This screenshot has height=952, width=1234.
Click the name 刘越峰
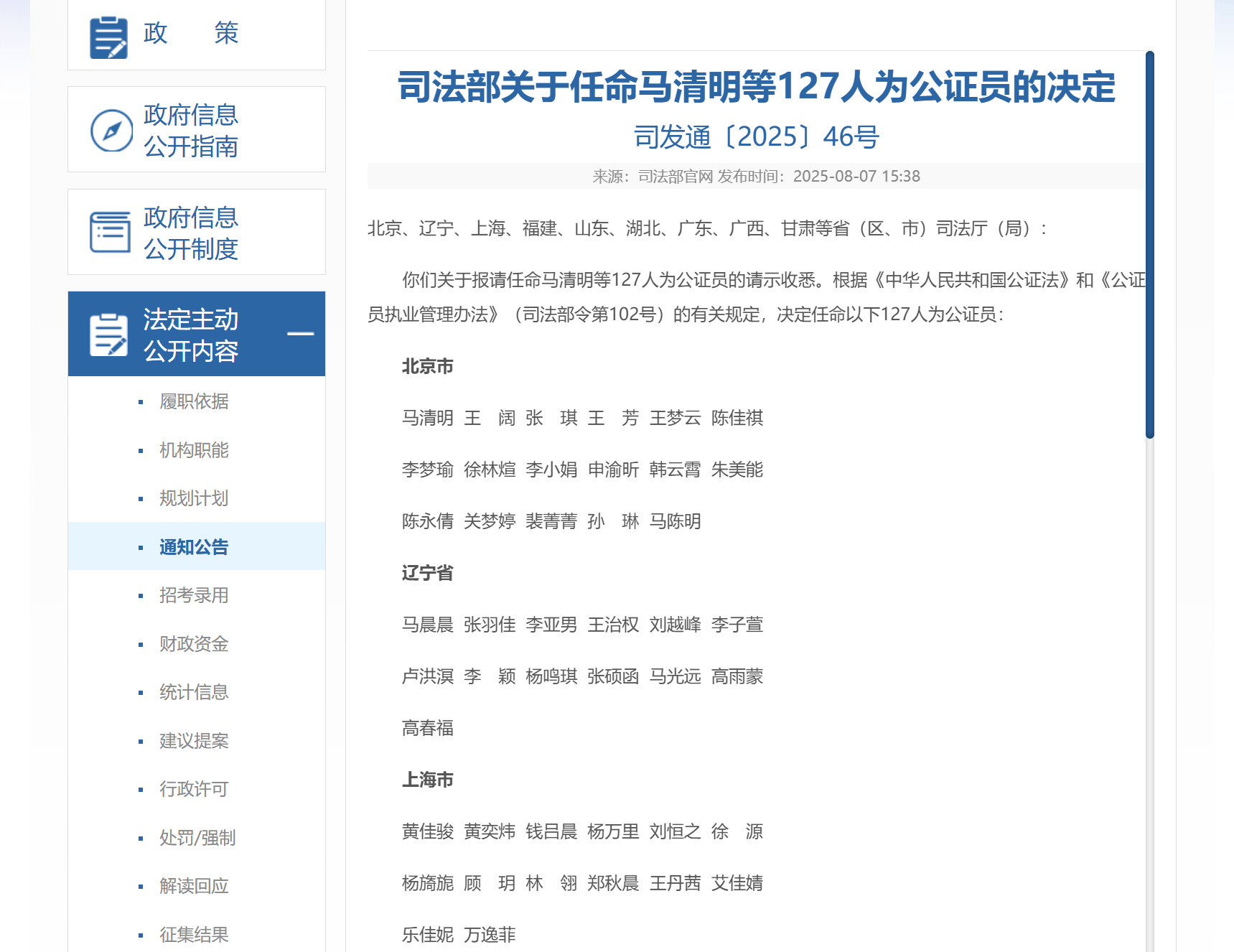tap(676, 625)
